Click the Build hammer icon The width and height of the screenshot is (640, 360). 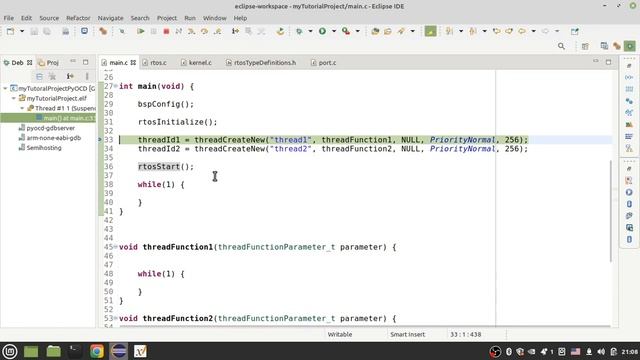click(x=103, y=31)
